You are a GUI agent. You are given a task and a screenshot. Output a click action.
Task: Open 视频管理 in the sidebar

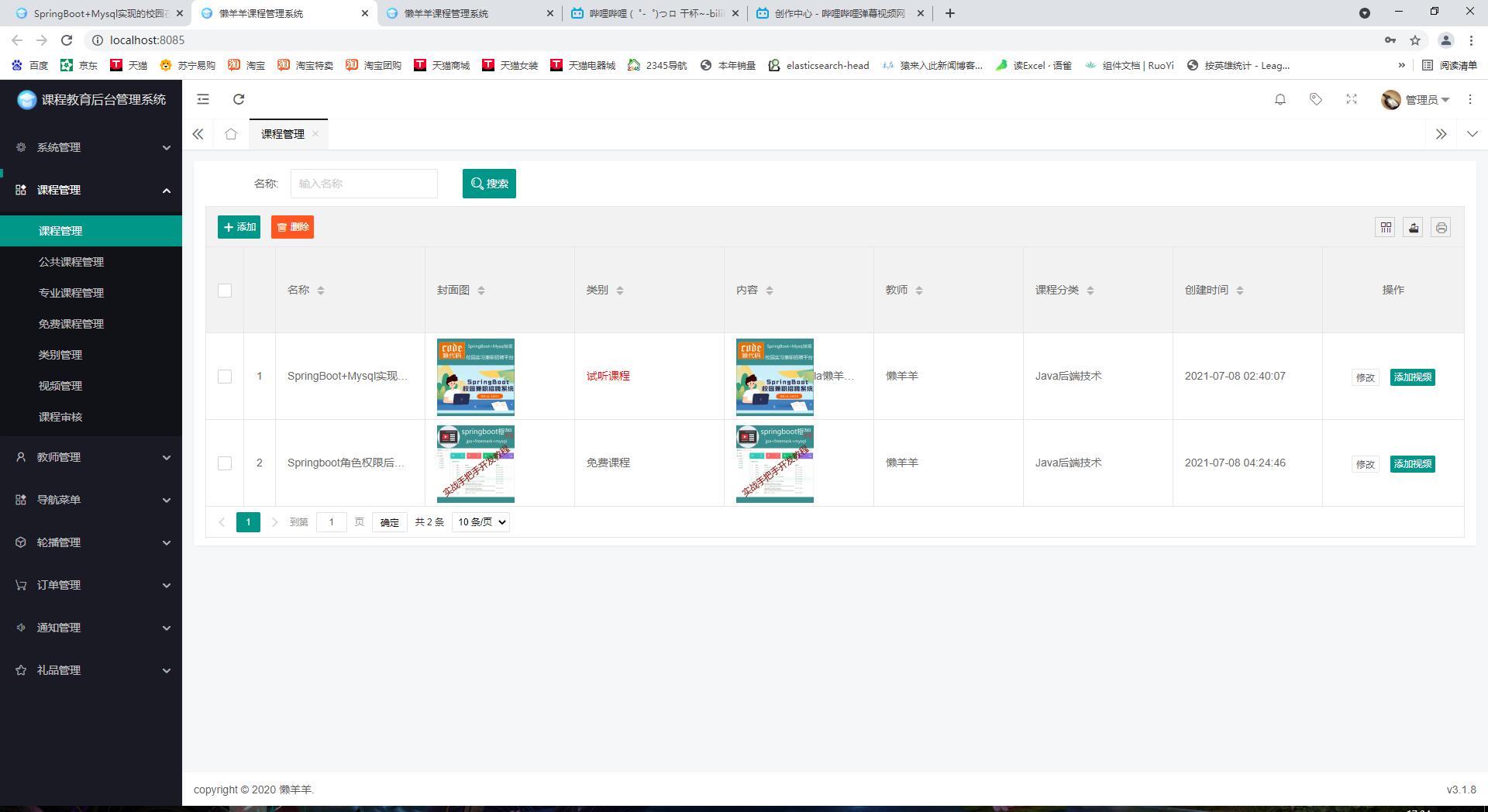pos(91,386)
